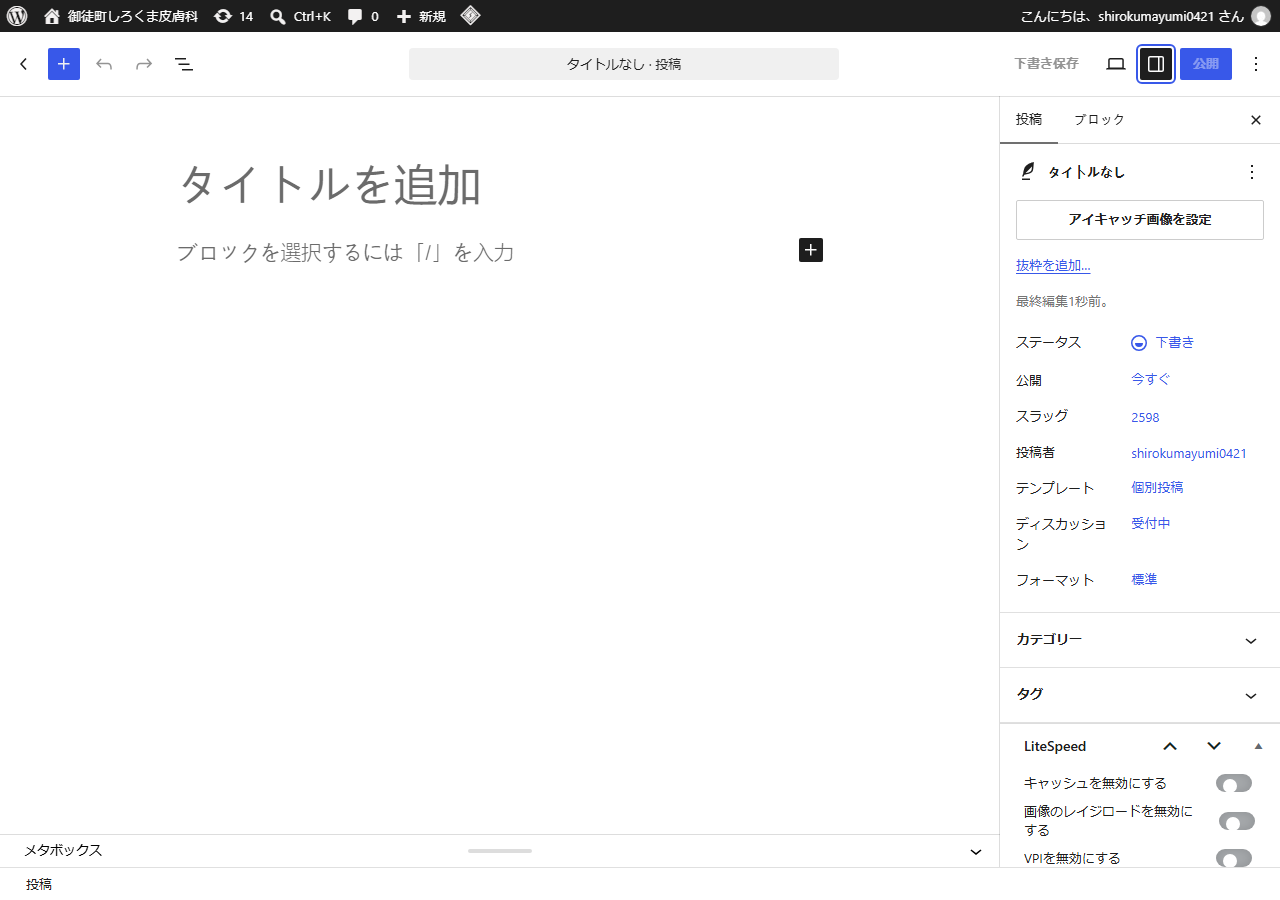Expand the カテゴリー panel
The height and width of the screenshot is (900, 1280).
[x=1140, y=640]
